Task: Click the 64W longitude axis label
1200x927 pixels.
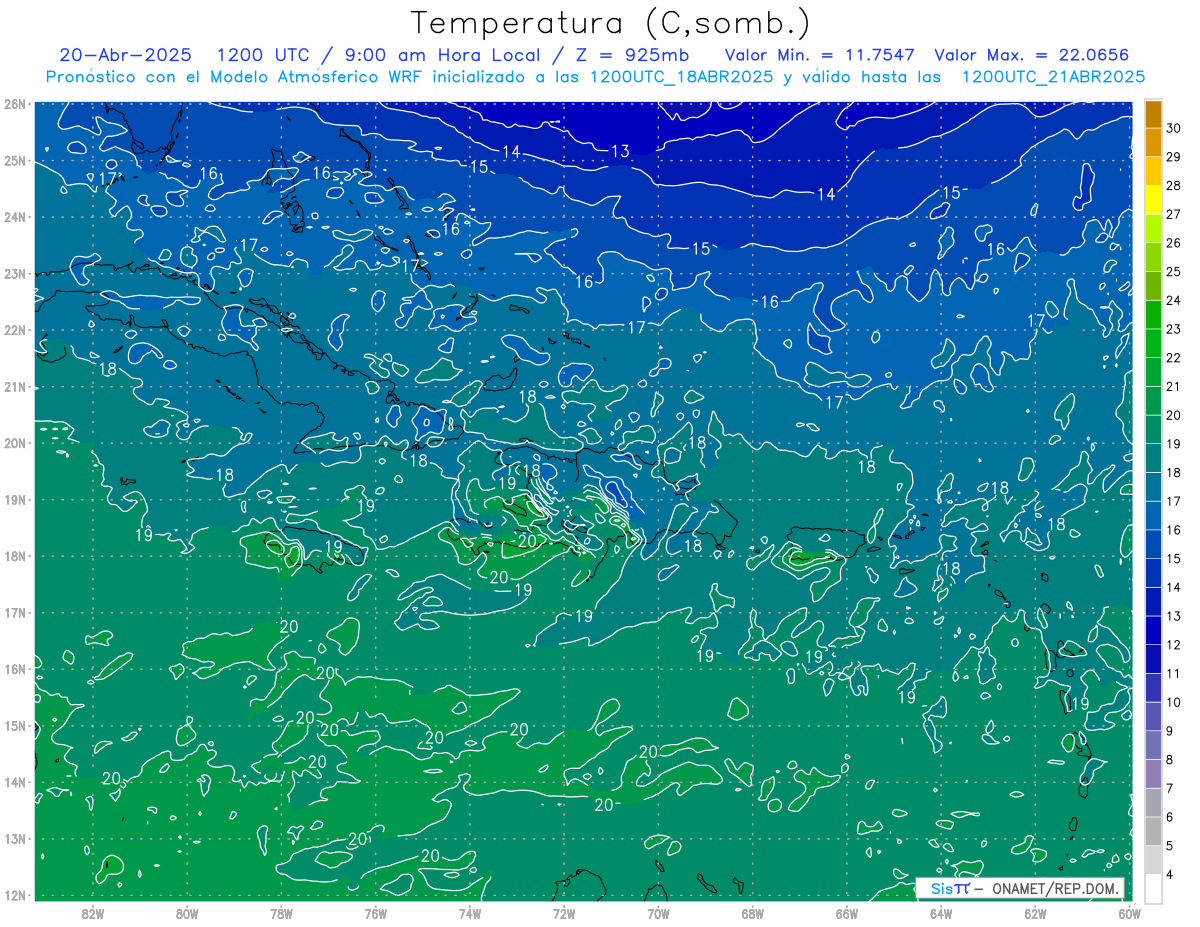Action: point(941,914)
